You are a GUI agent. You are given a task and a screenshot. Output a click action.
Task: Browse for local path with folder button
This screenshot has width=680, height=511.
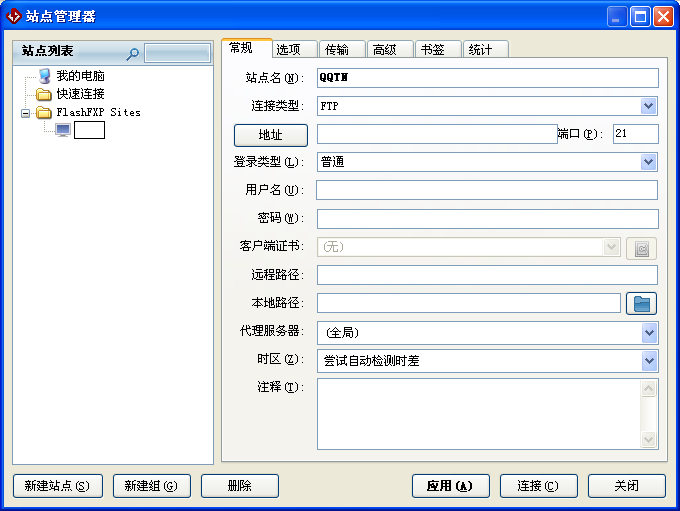point(641,304)
